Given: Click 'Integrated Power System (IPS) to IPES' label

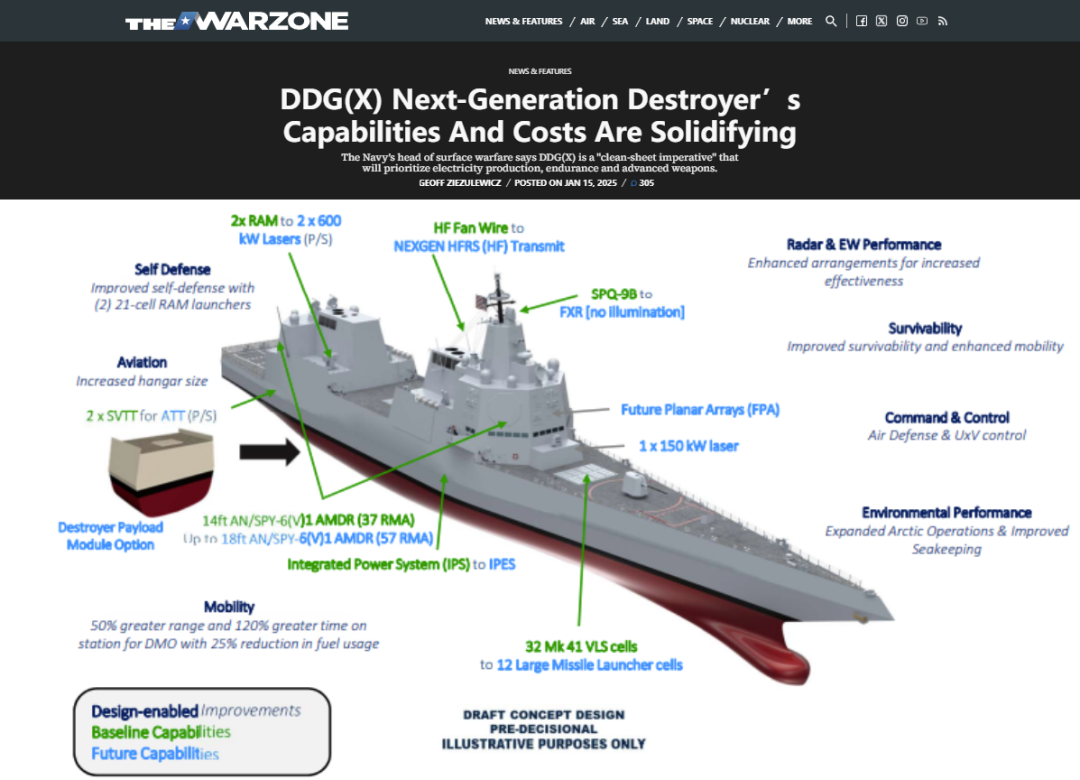Looking at the screenshot, I should click(x=402, y=564).
